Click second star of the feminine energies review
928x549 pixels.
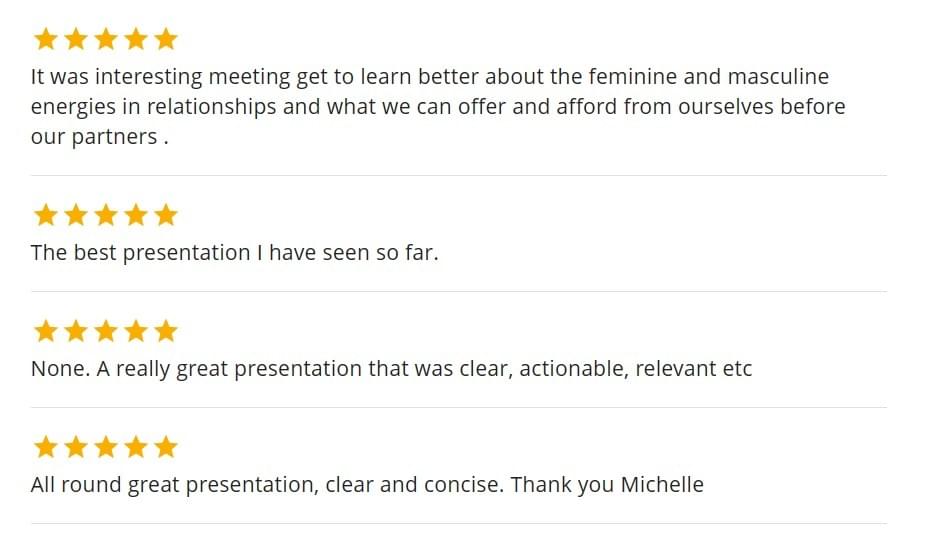[76, 39]
